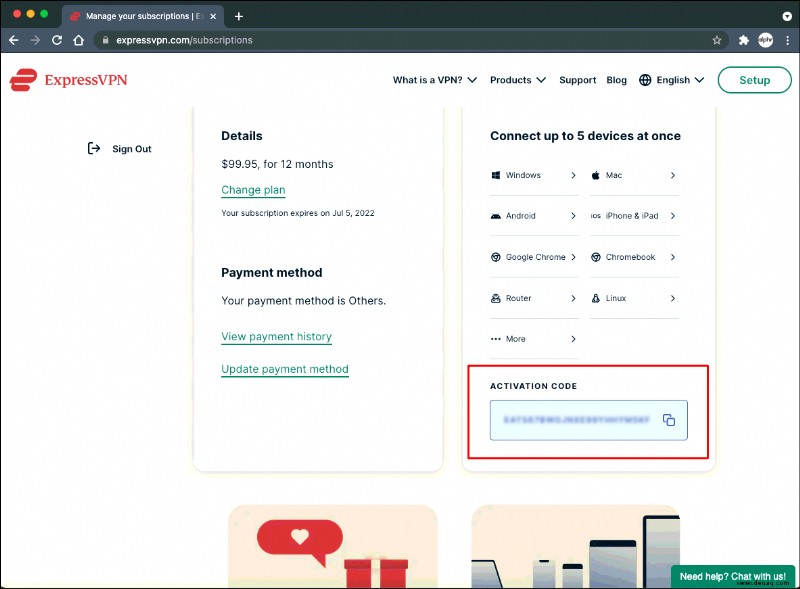Go to the browser home icon
800x589 pixels.
click(79, 40)
